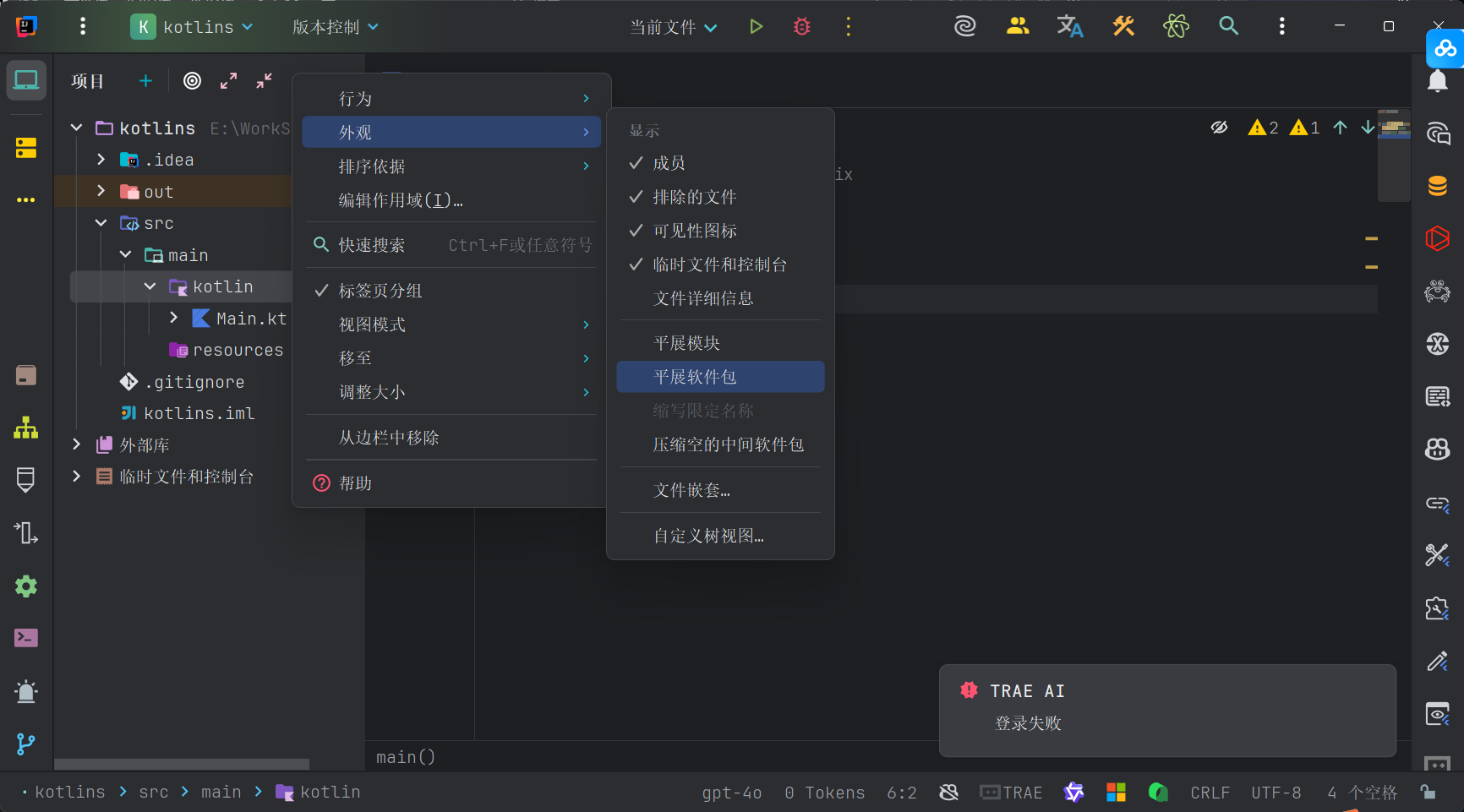Open Search Everywhere magnifier icon

click(x=1228, y=27)
